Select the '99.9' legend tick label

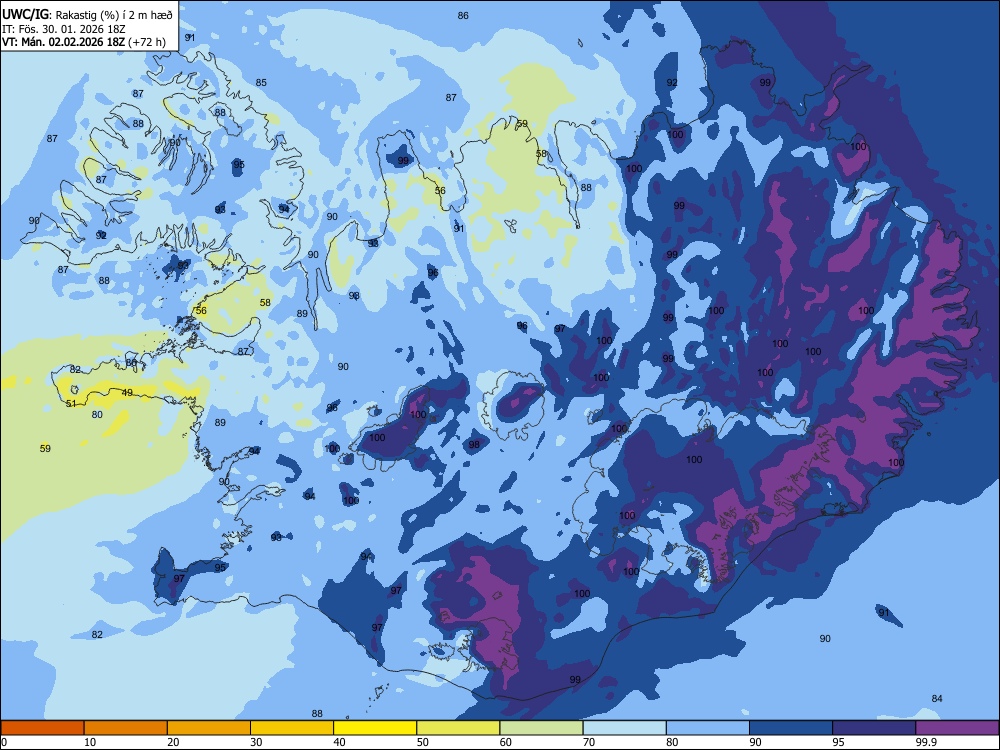(925, 742)
